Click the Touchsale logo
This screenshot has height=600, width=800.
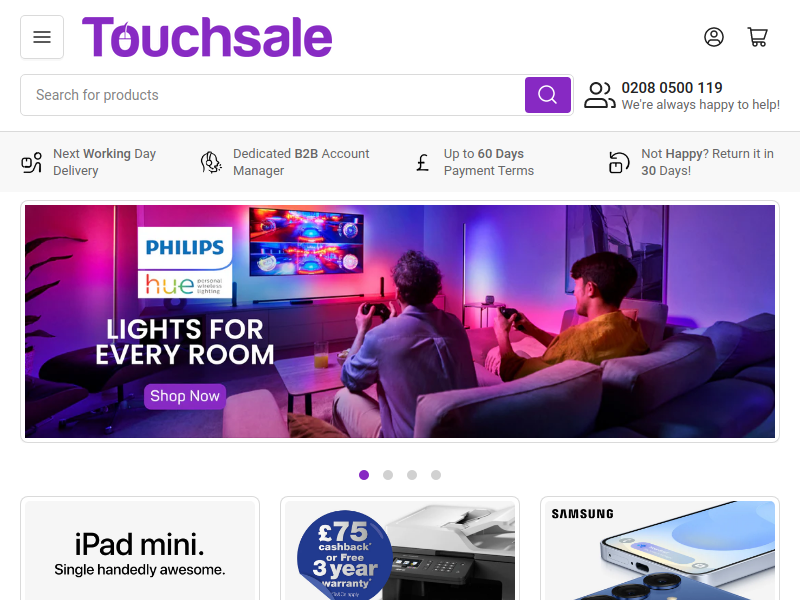click(x=207, y=37)
